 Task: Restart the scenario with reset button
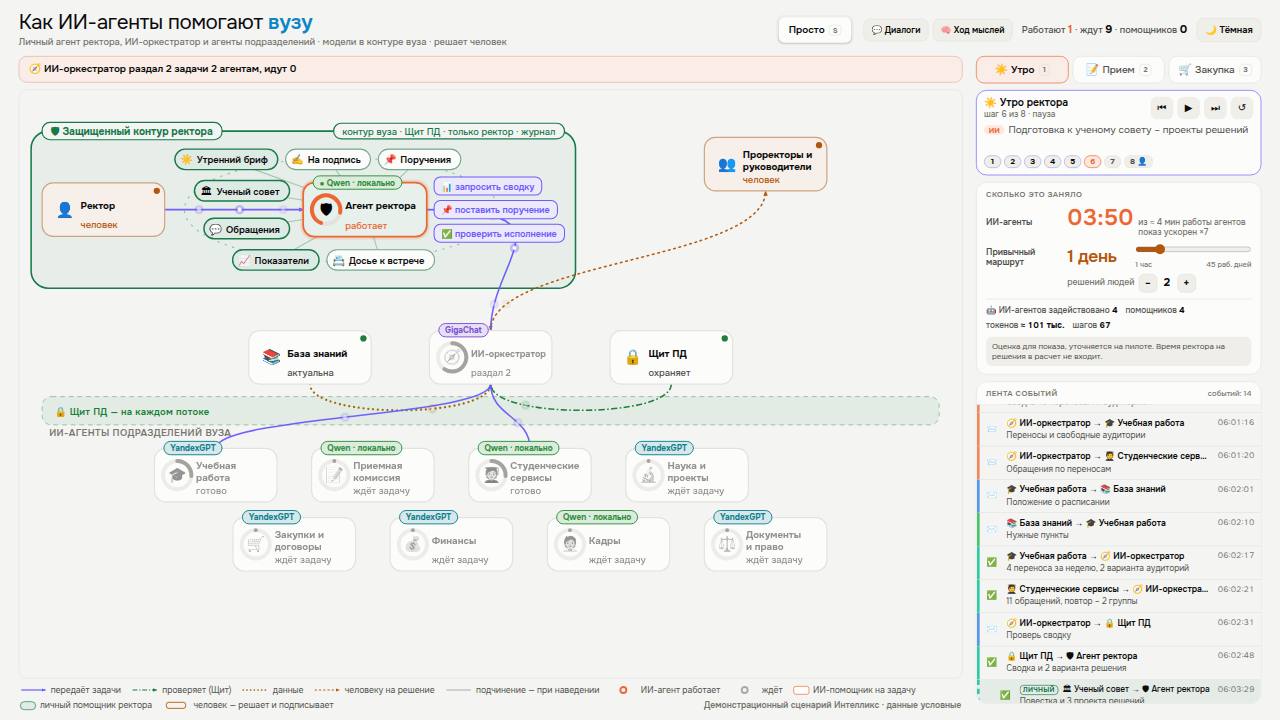click(1241, 108)
